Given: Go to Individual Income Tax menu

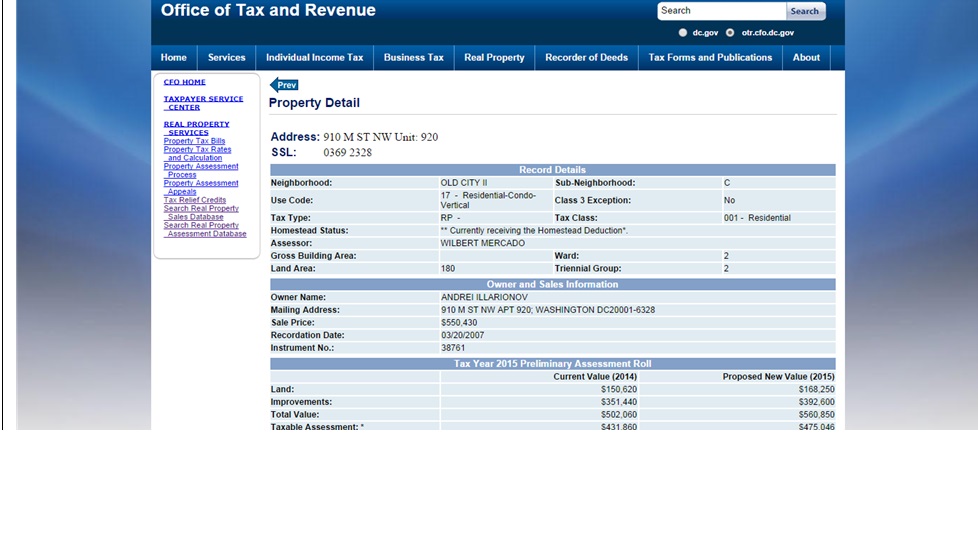Looking at the screenshot, I should (x=314, y=58).
